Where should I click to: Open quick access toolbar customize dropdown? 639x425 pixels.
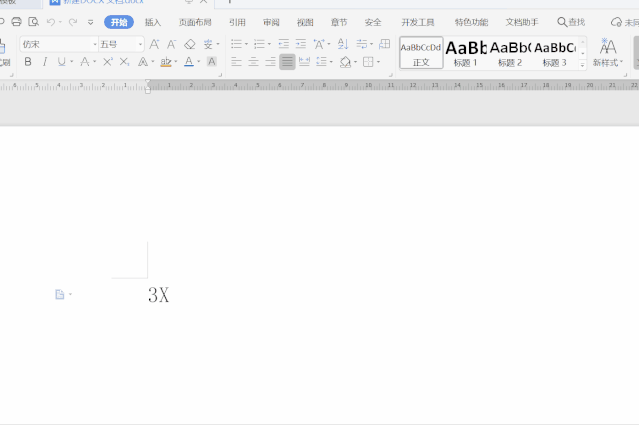coord(90,22)
